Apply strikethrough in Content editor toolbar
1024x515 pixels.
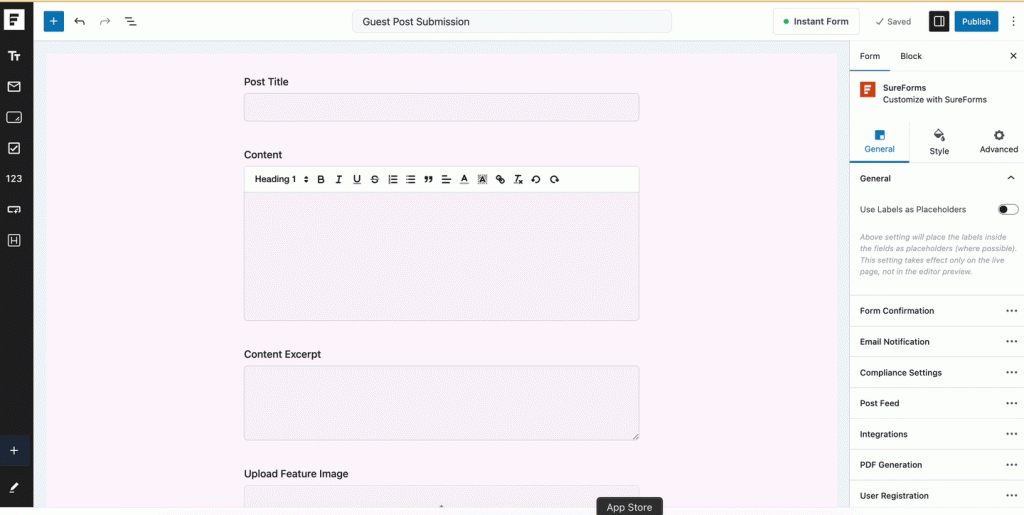tap(374, 179)
